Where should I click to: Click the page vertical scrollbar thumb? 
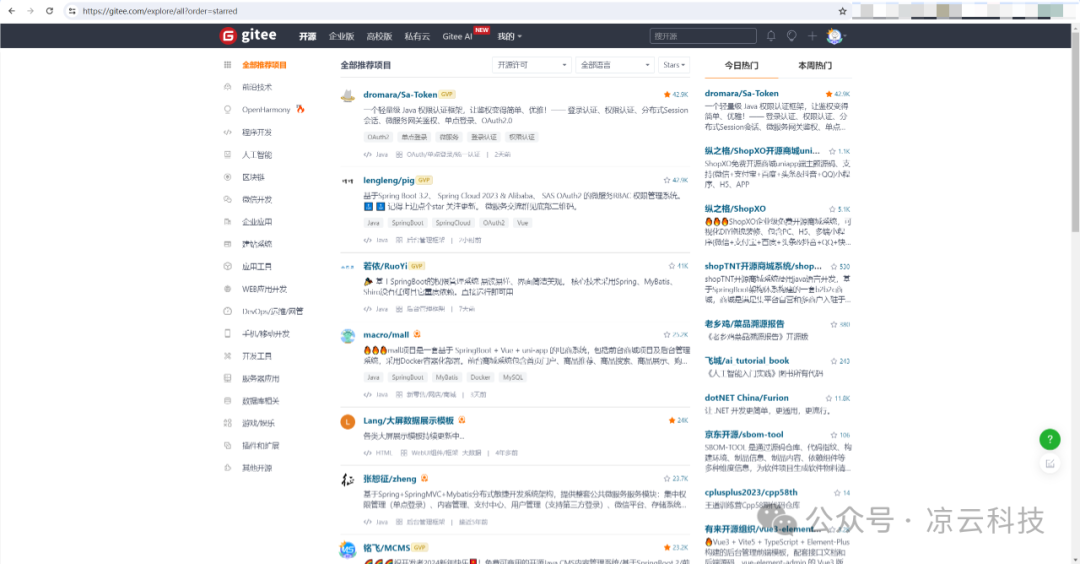tap(1075, 131)
